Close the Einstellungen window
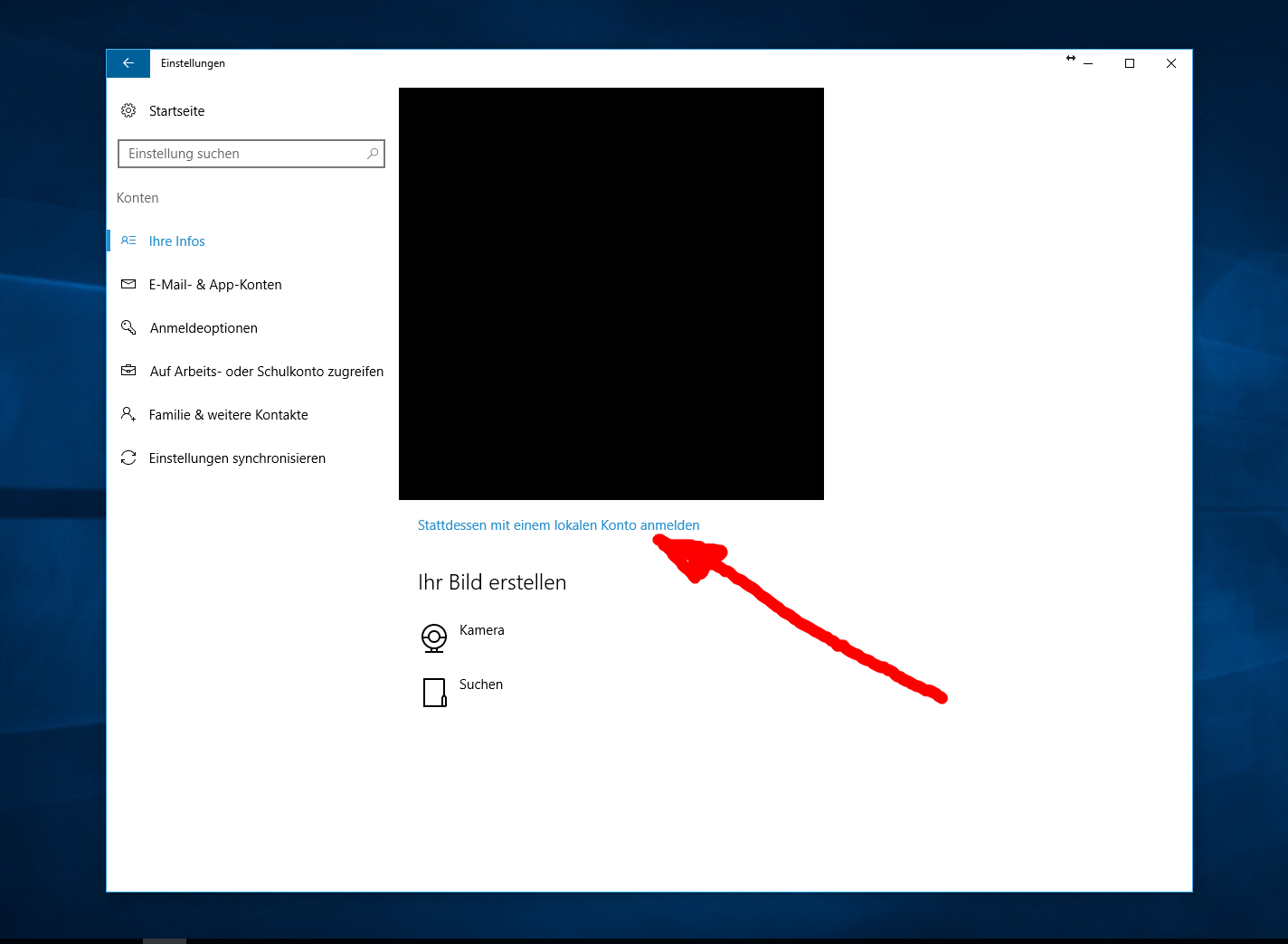The height and width of the screenshot is (944, 1288). click(x=1171, y=63)
